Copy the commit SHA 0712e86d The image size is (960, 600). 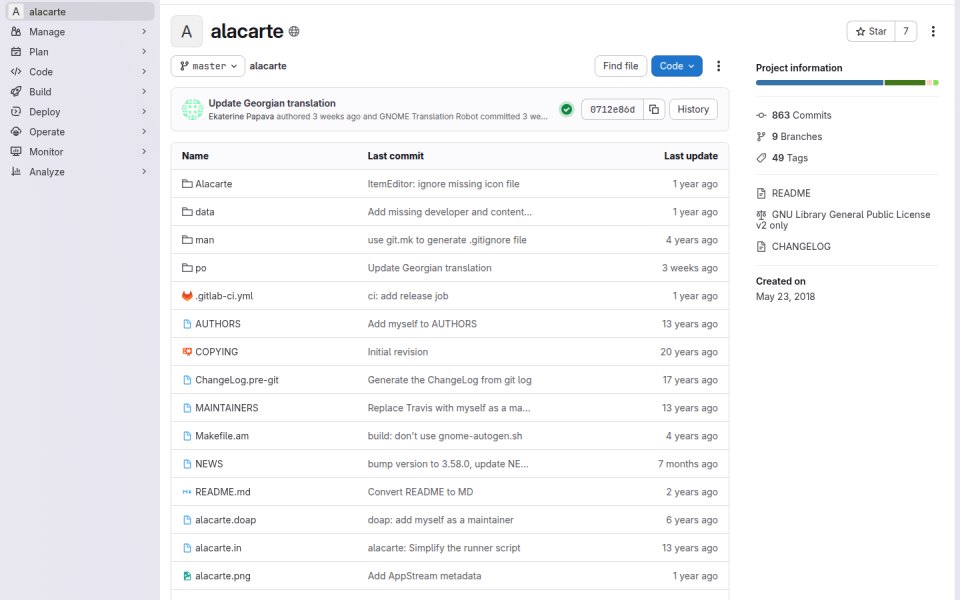click(x=654, y=110)
